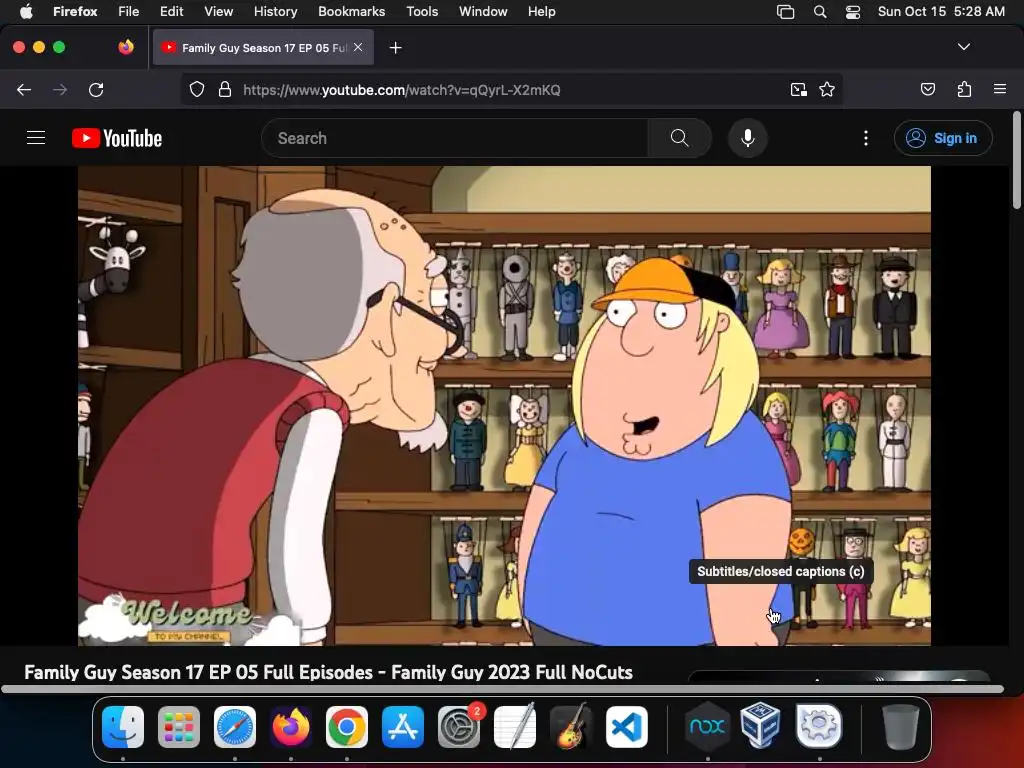Focus the YouTube Search field

coord(455,138)
